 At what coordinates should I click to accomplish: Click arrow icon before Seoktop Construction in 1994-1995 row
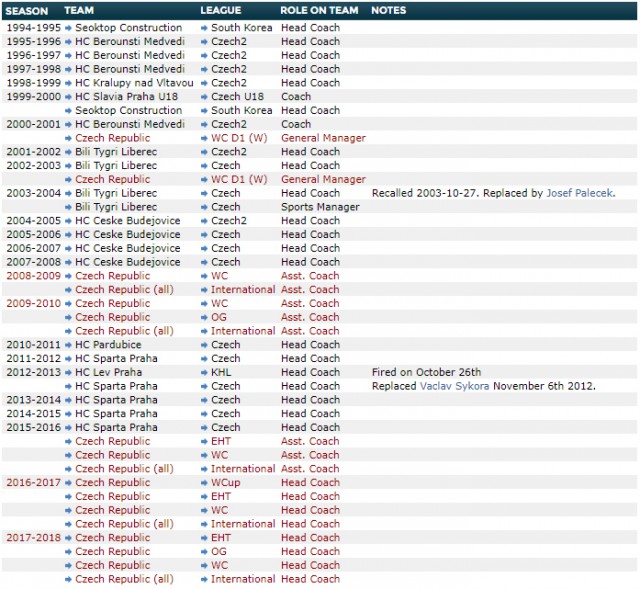point(68,28)
